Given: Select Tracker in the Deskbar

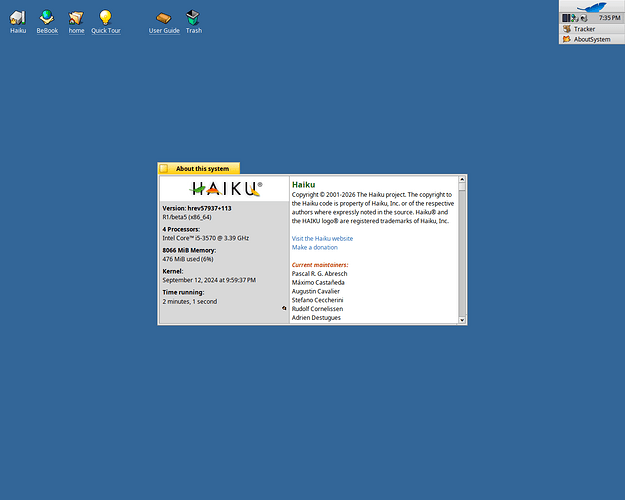Looking at the screenshot, I should click(x=592, y=29).
